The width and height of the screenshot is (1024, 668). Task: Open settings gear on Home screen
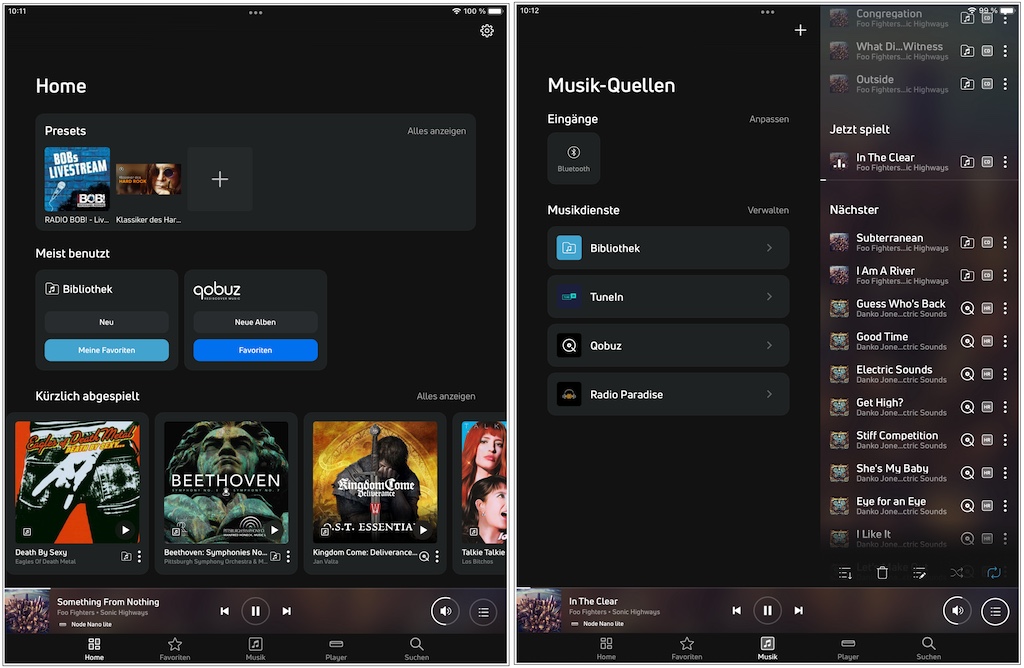pyautogui.click(x=487, y=31)
